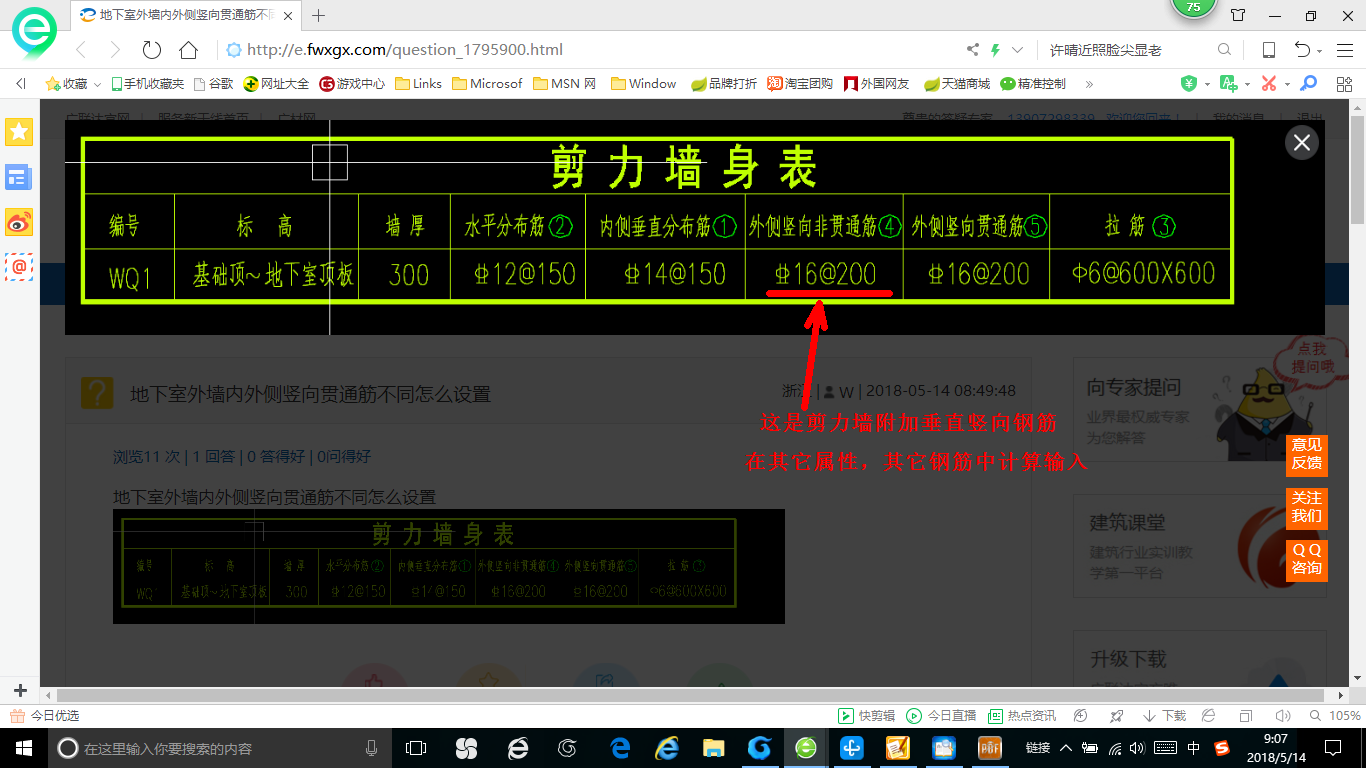Click the Windows taskbar search box

tap(220, 748)
